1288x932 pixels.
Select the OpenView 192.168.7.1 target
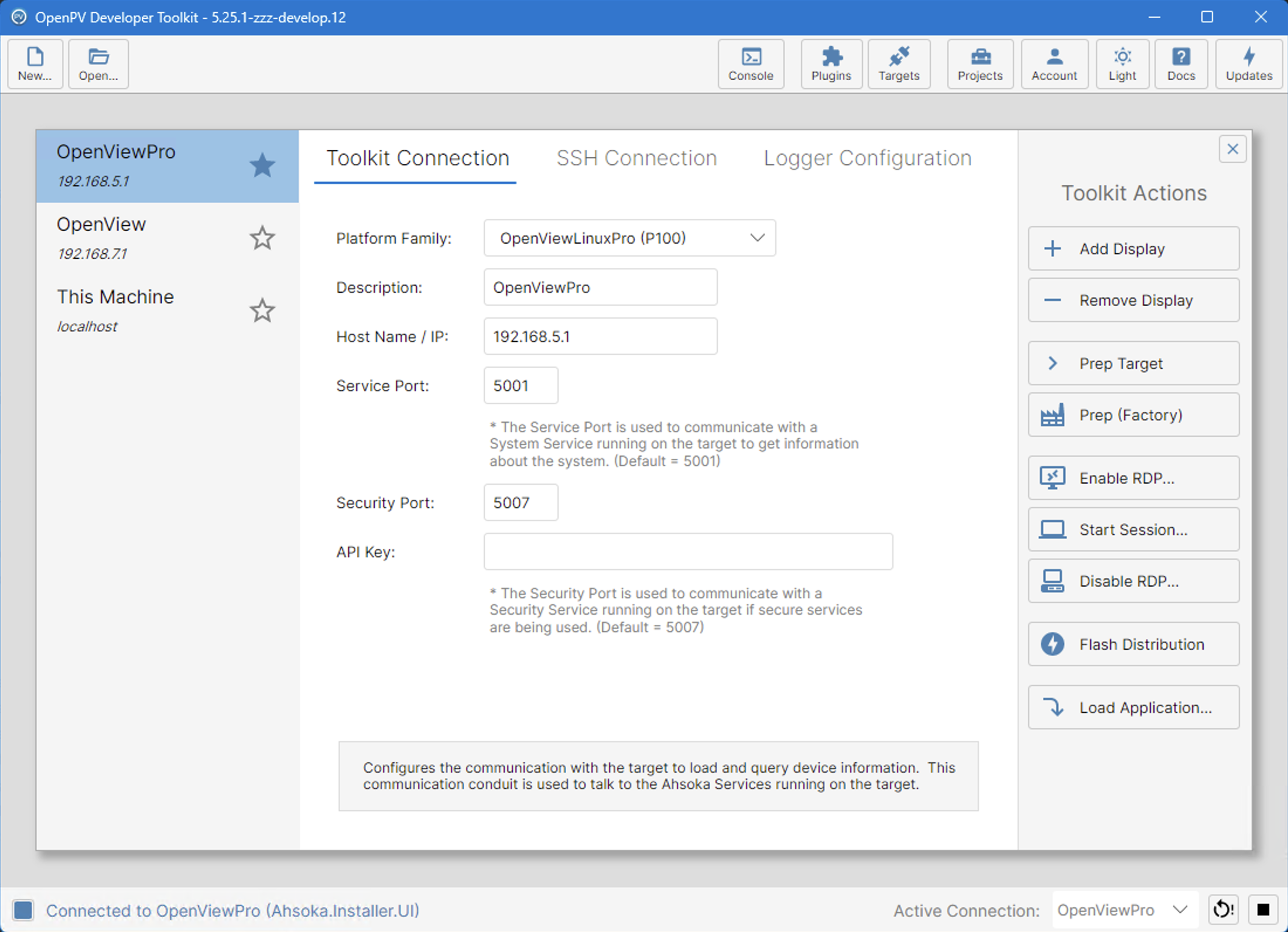tap(167, 238)
